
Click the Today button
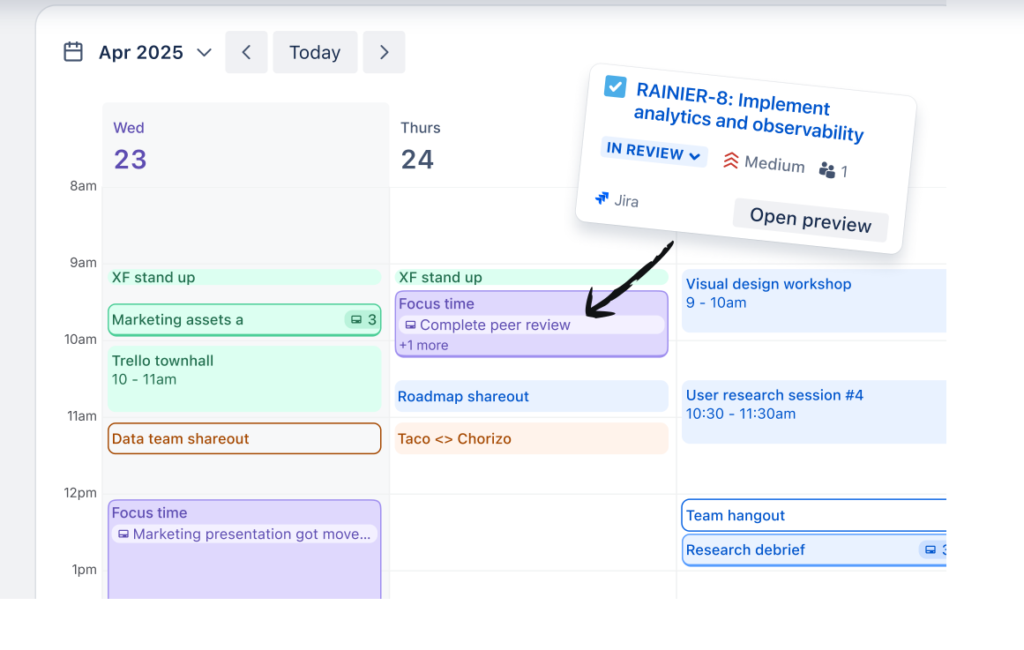(315, 51)
